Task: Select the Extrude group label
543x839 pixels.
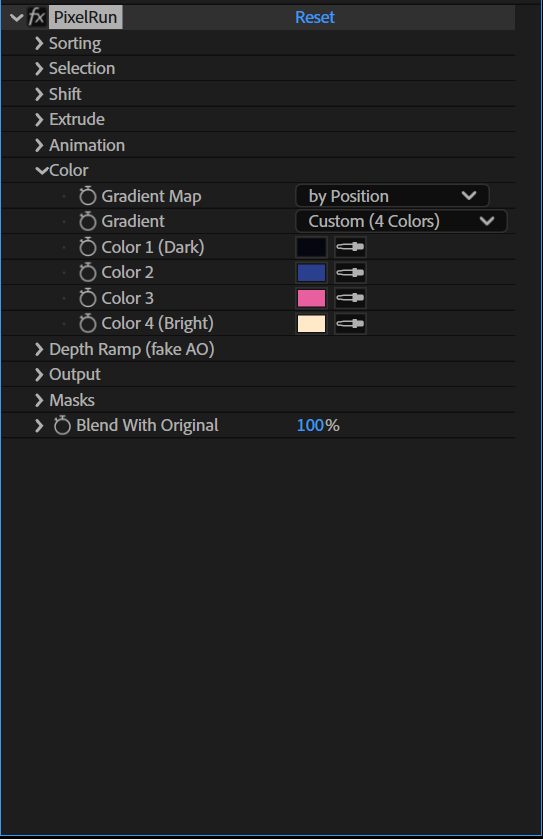Action: 77,119
